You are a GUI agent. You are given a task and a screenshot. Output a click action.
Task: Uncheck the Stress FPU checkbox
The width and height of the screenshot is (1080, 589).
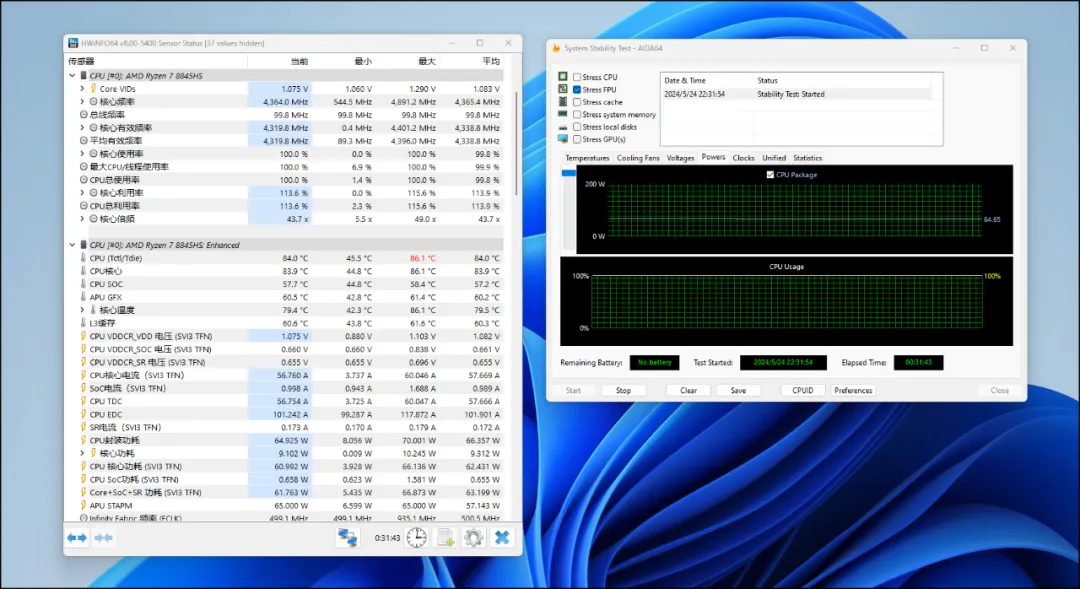577,90
